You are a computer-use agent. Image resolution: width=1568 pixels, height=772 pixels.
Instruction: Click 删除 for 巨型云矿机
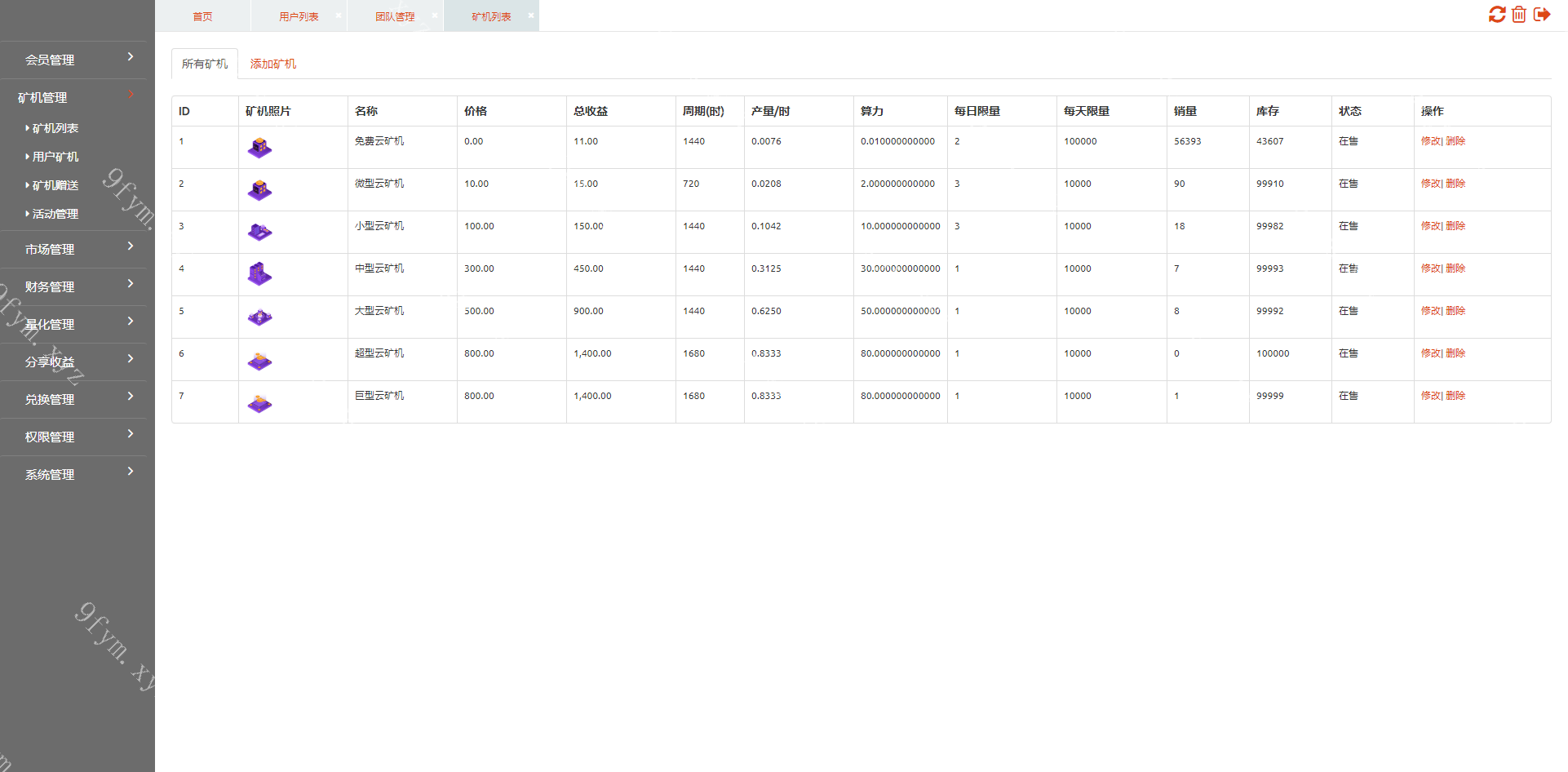1455,396
